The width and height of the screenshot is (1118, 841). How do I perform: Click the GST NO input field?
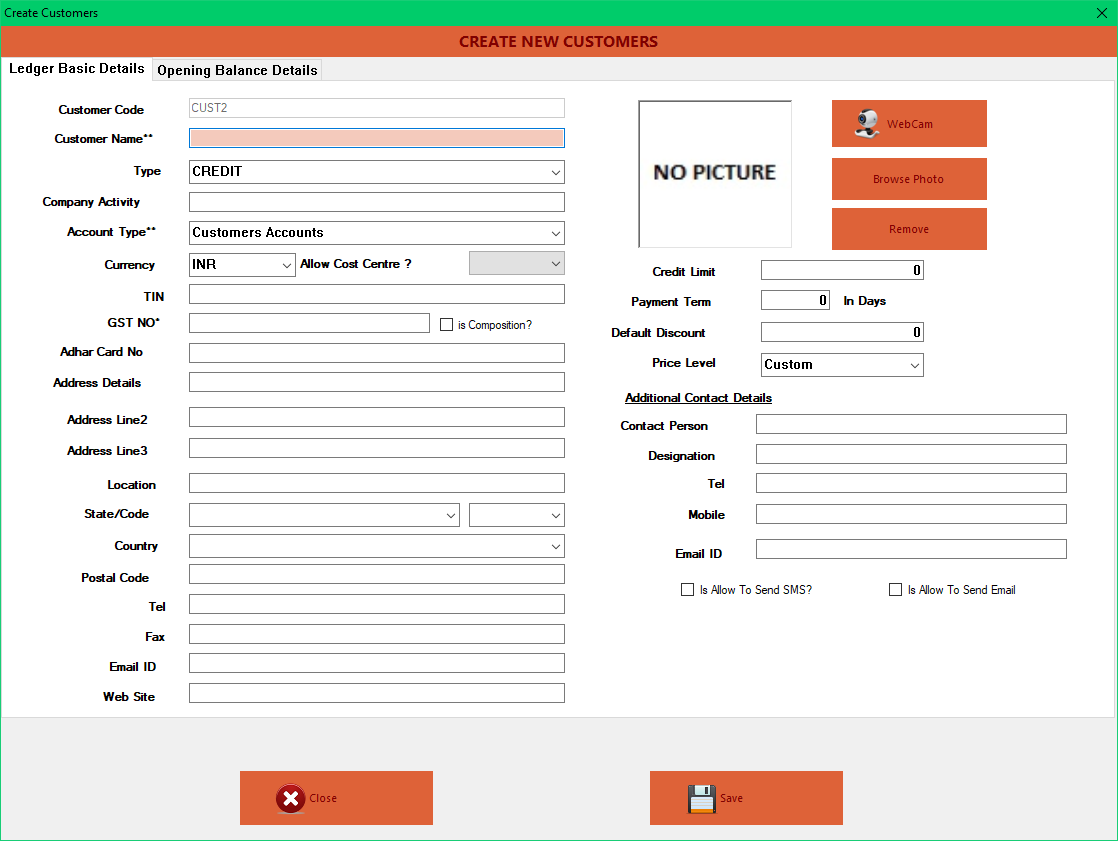coord(308,323)
